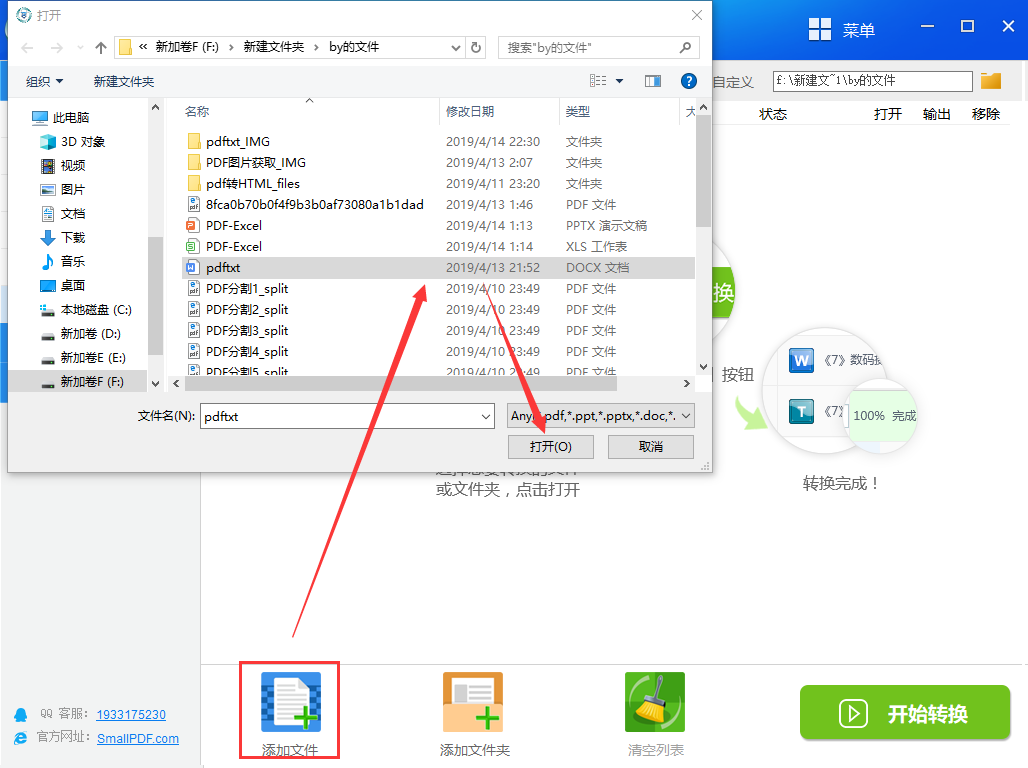Open the file name history dropdown

pos(485,416)
